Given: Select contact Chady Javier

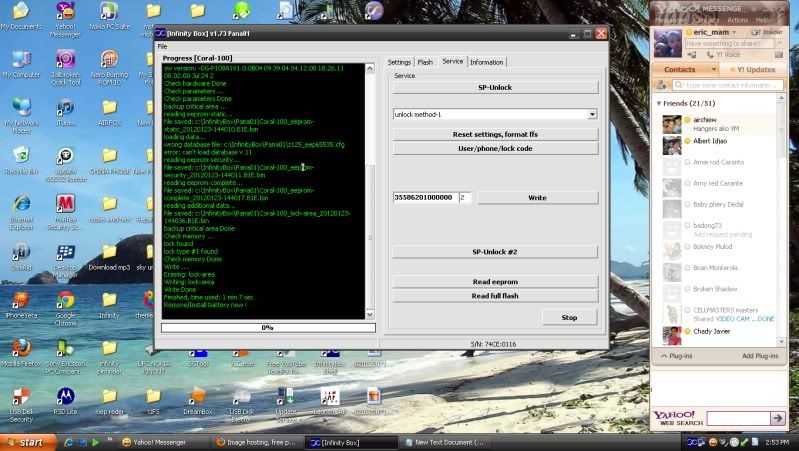Looking at the screenshot, I should (x=711, y=331).
